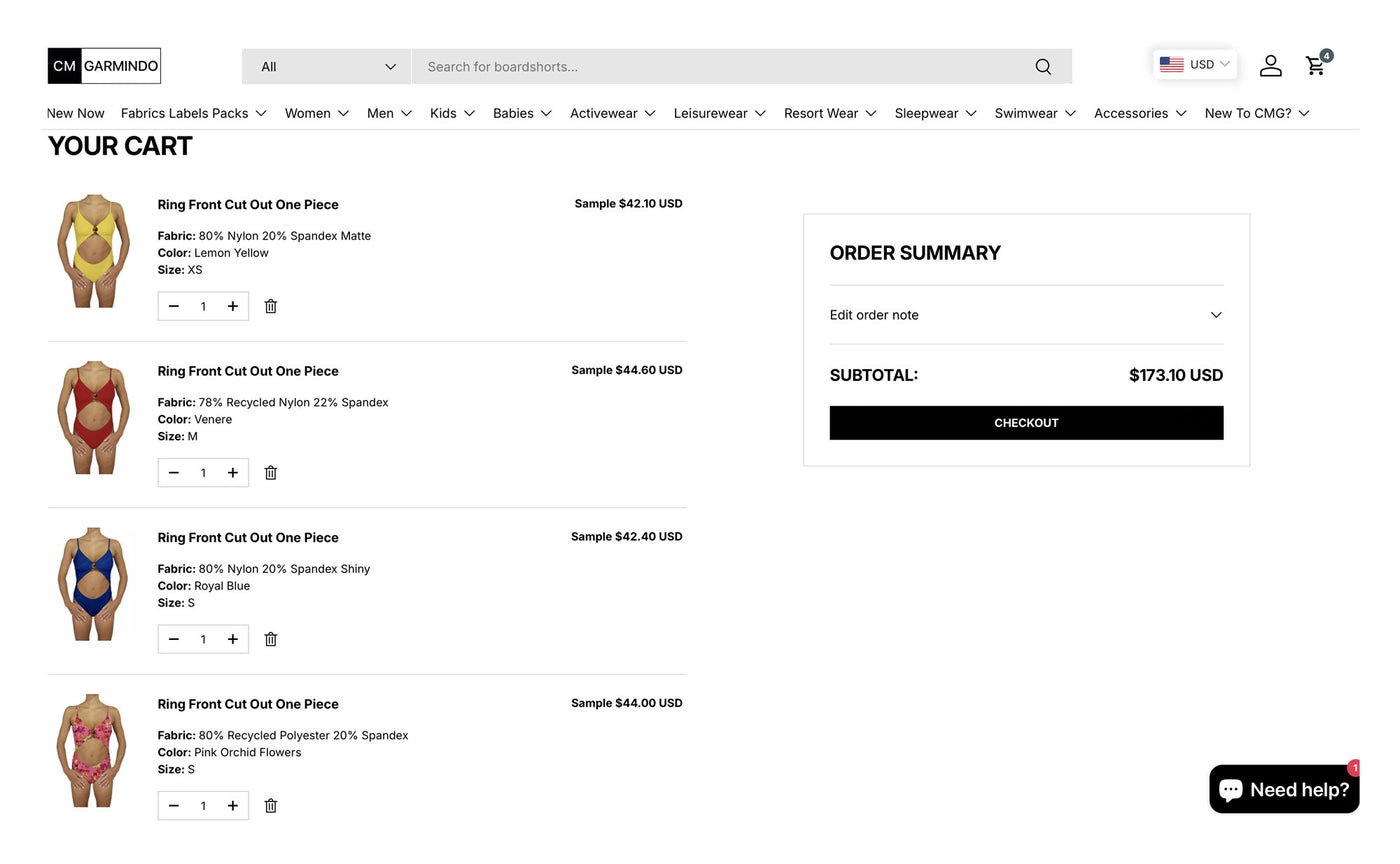1400x864 pixels.
Task: Expand the Edit order note section
Action: click(1026, 315)
